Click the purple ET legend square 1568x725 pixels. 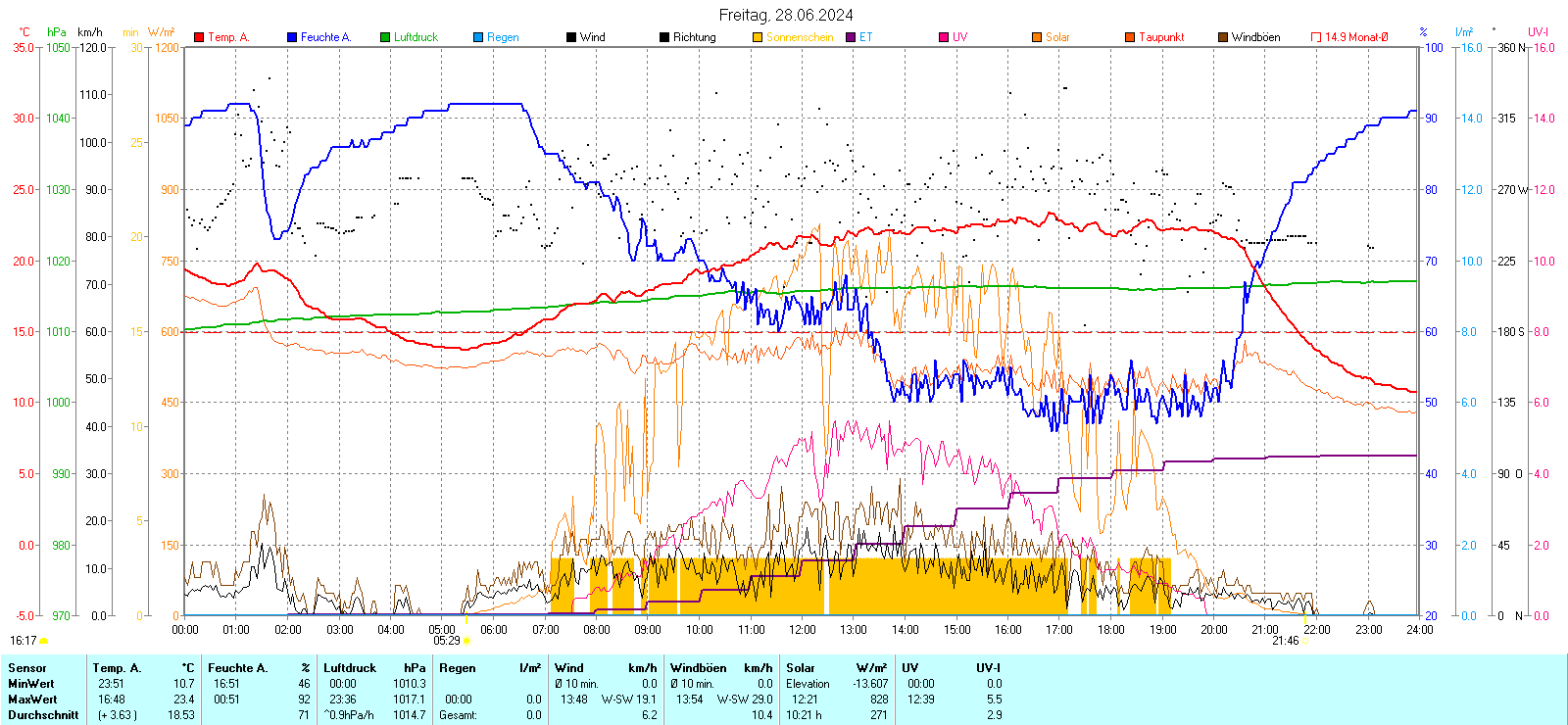point(851,37)
